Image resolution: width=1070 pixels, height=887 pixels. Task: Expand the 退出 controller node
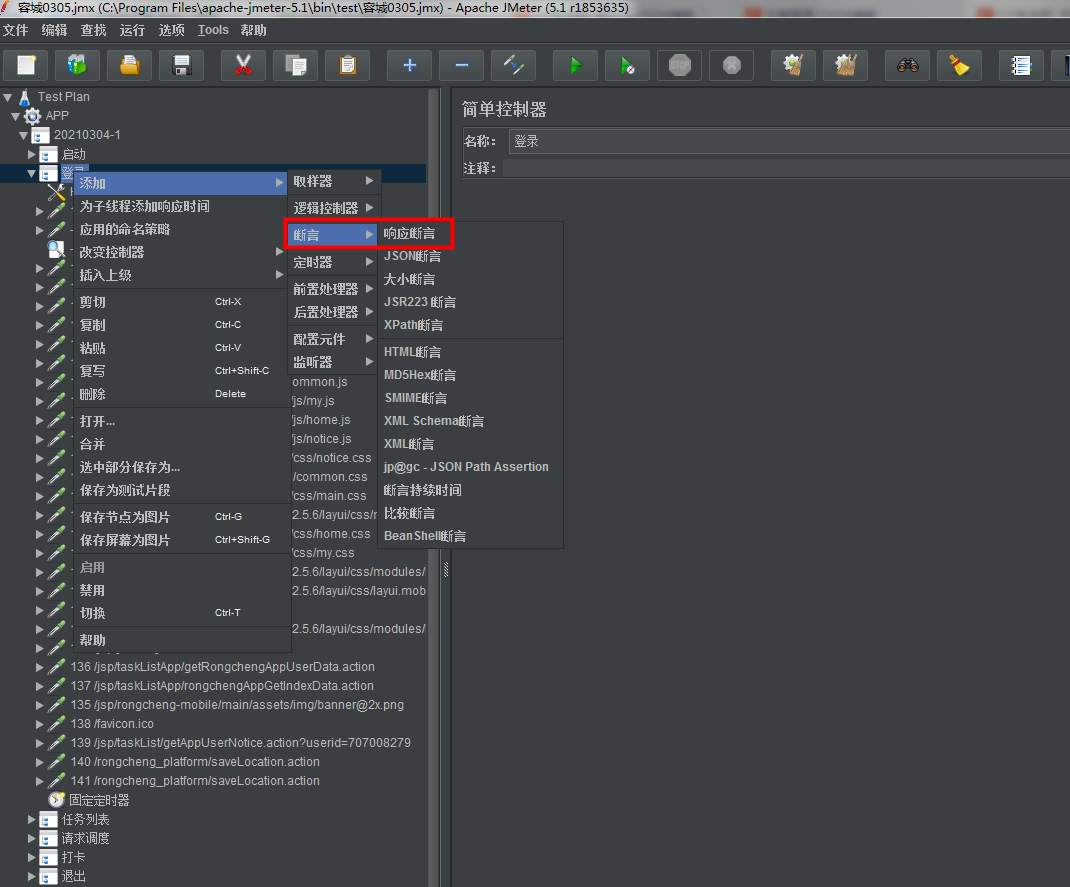click(31, 876)
